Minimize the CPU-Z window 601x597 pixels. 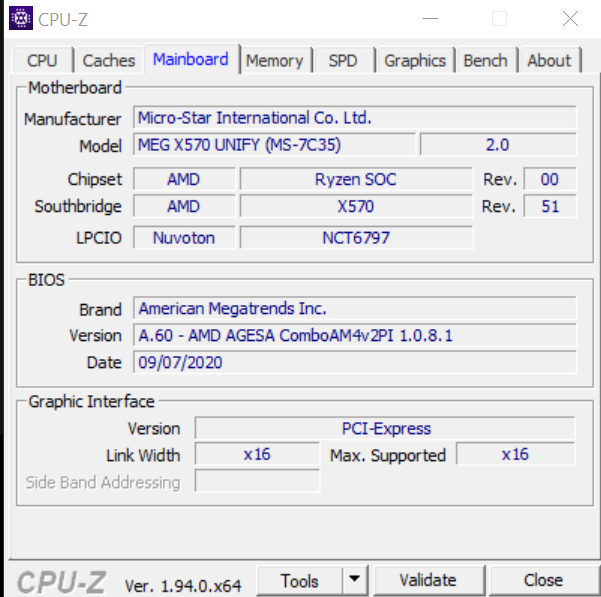point(430,18)
